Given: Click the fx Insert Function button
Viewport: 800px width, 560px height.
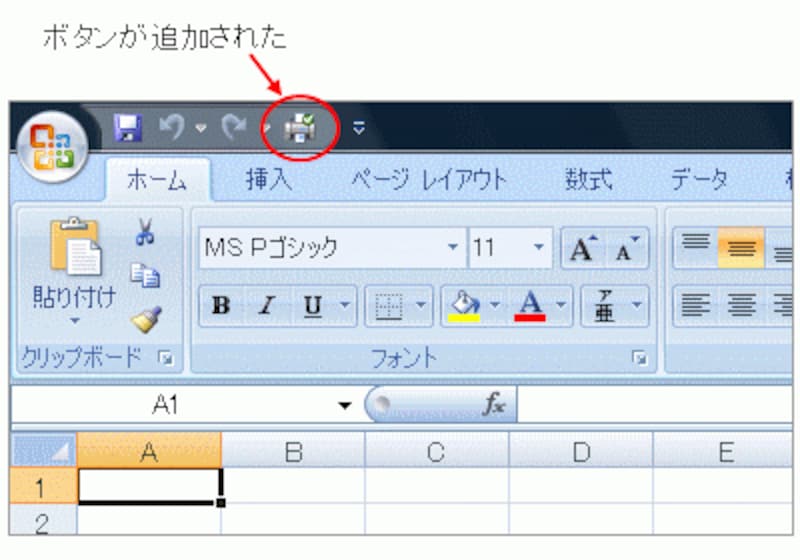Looking at the screenshot, I should point(494,405).
